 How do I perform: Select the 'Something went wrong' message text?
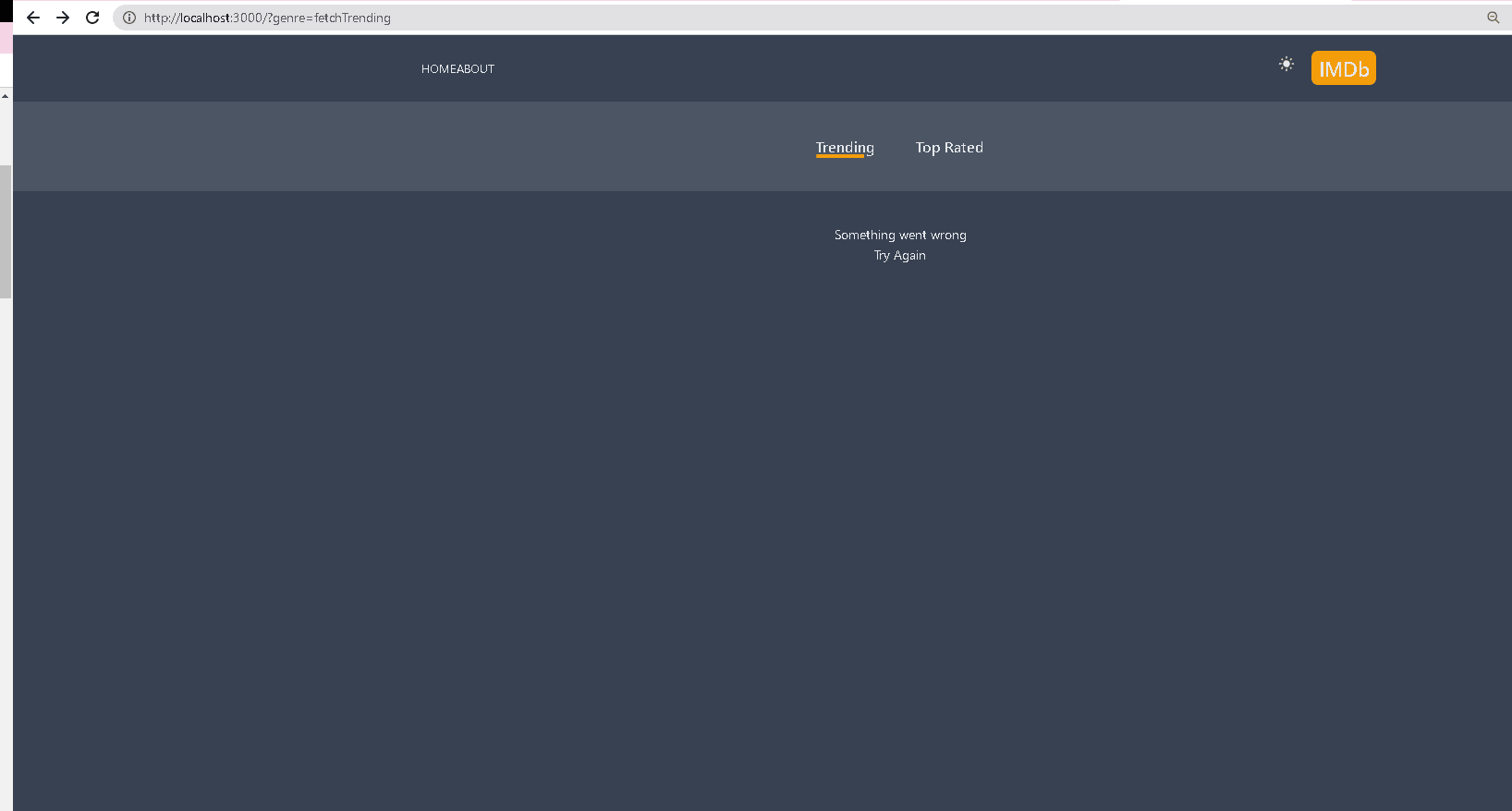(900, 236)
